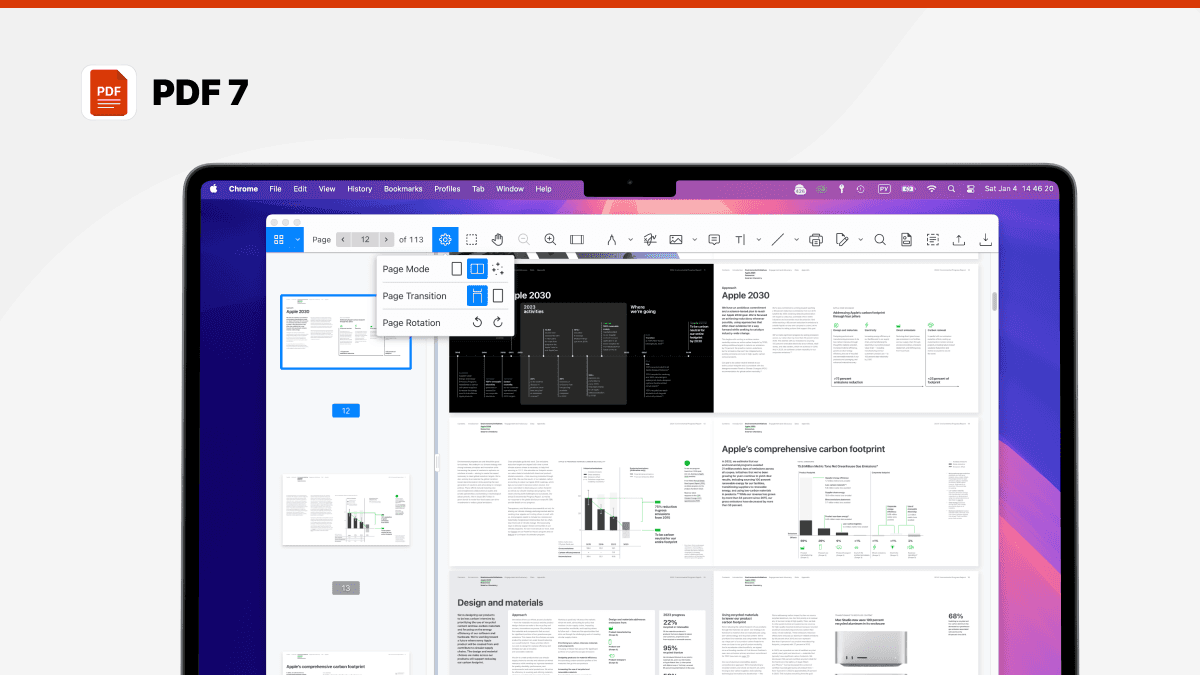Set Page Mode to automatic sparkle option
The image size is (1200, 675).
tap(498, 269)
